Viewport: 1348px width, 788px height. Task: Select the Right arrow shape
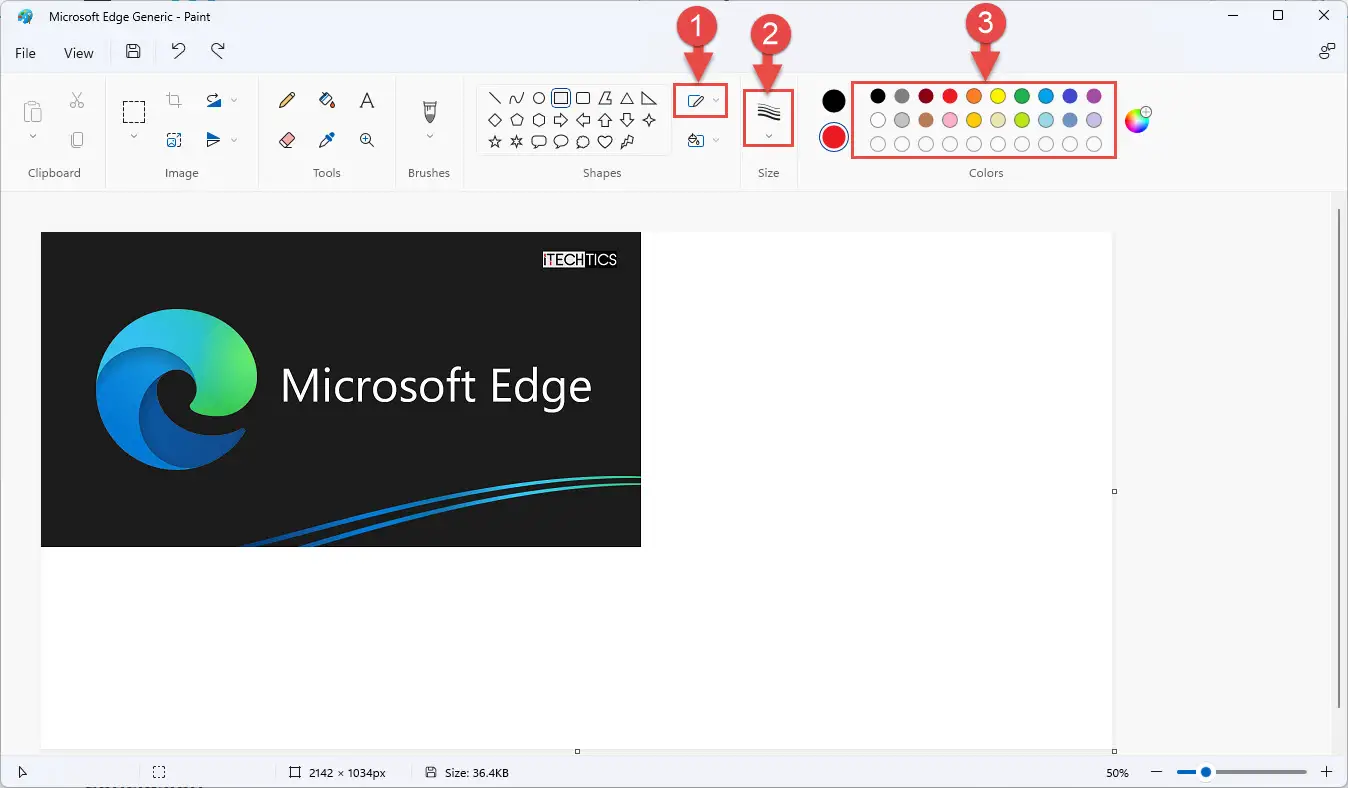[561, 120]
